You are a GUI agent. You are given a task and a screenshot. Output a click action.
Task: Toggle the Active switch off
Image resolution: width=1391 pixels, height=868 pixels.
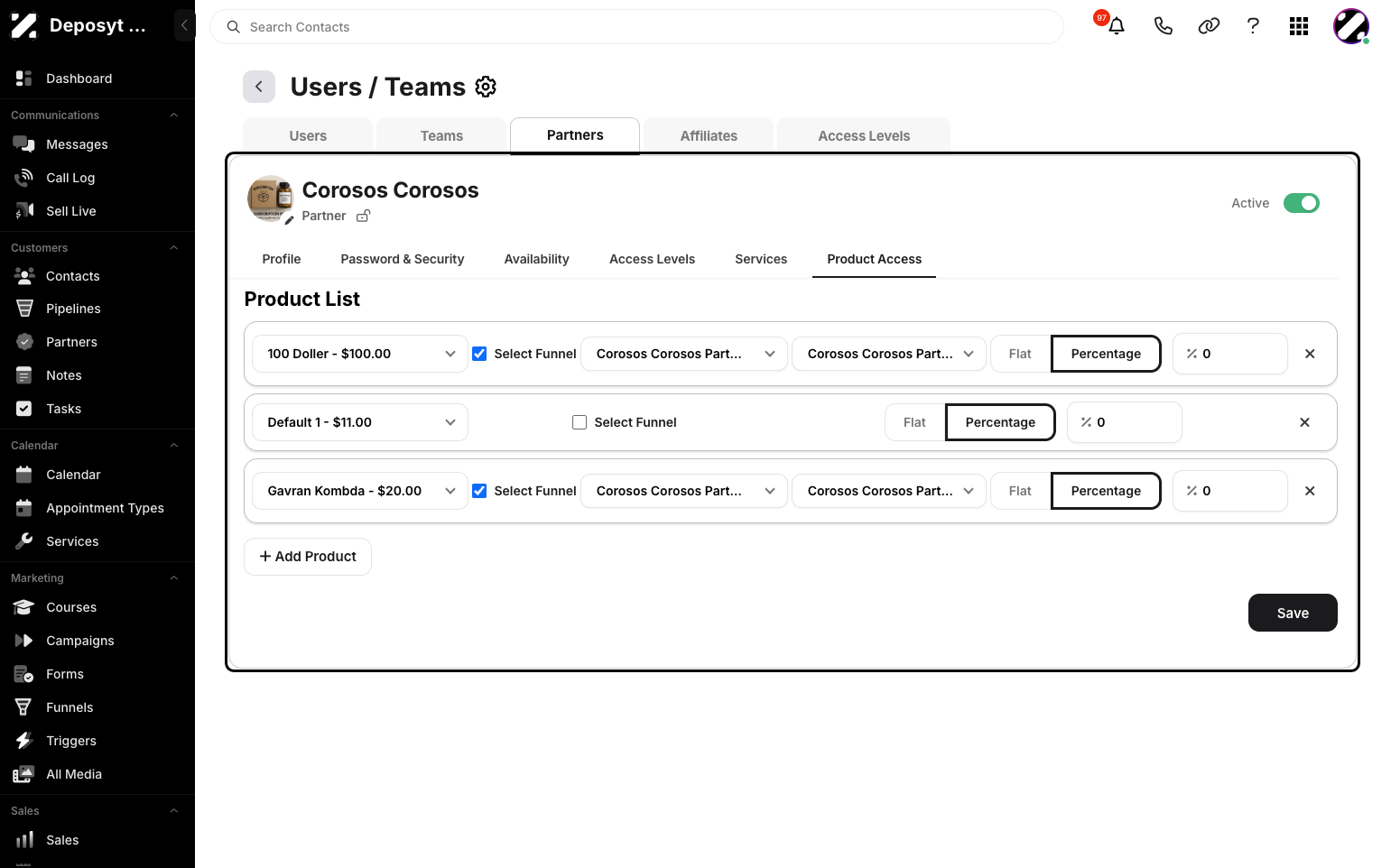pyautogui.click(x=1302, y=203)
